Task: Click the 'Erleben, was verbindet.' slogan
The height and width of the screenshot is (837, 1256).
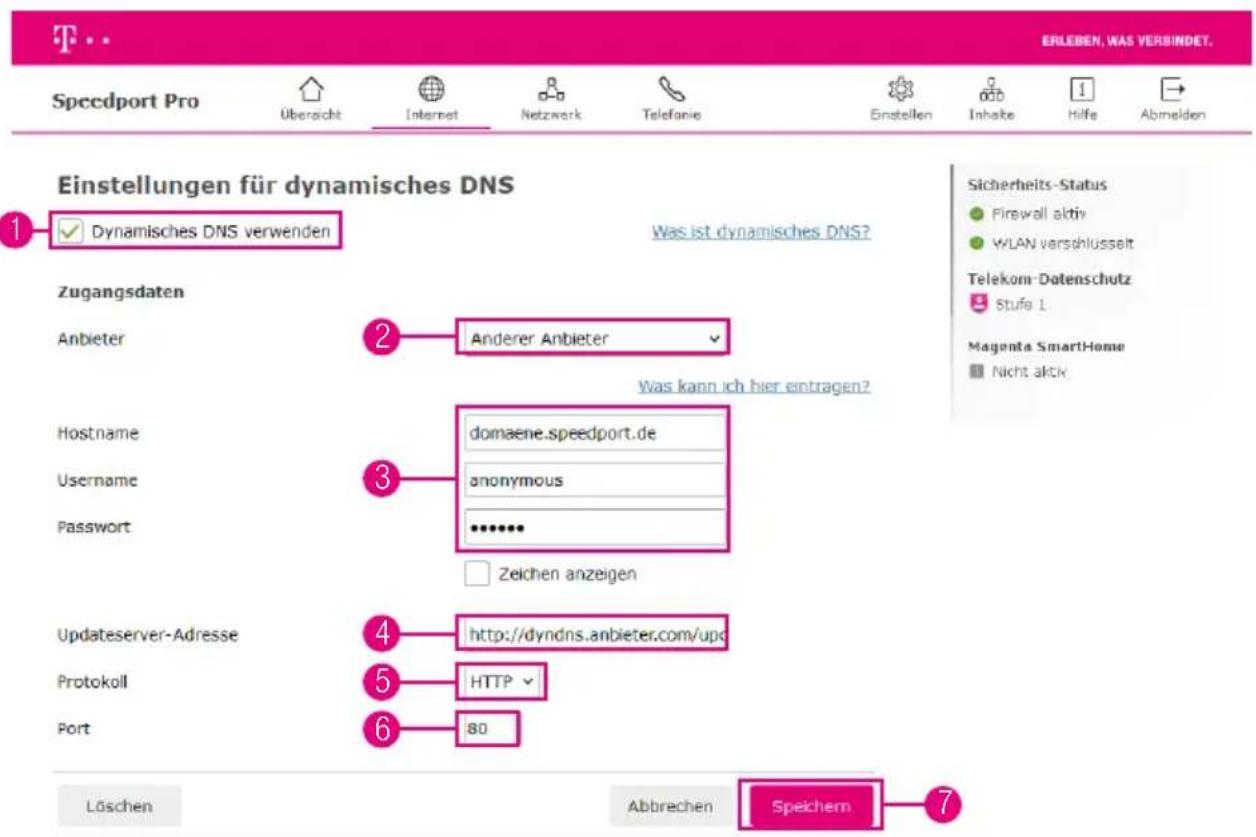Action: tap(1128, 42)
